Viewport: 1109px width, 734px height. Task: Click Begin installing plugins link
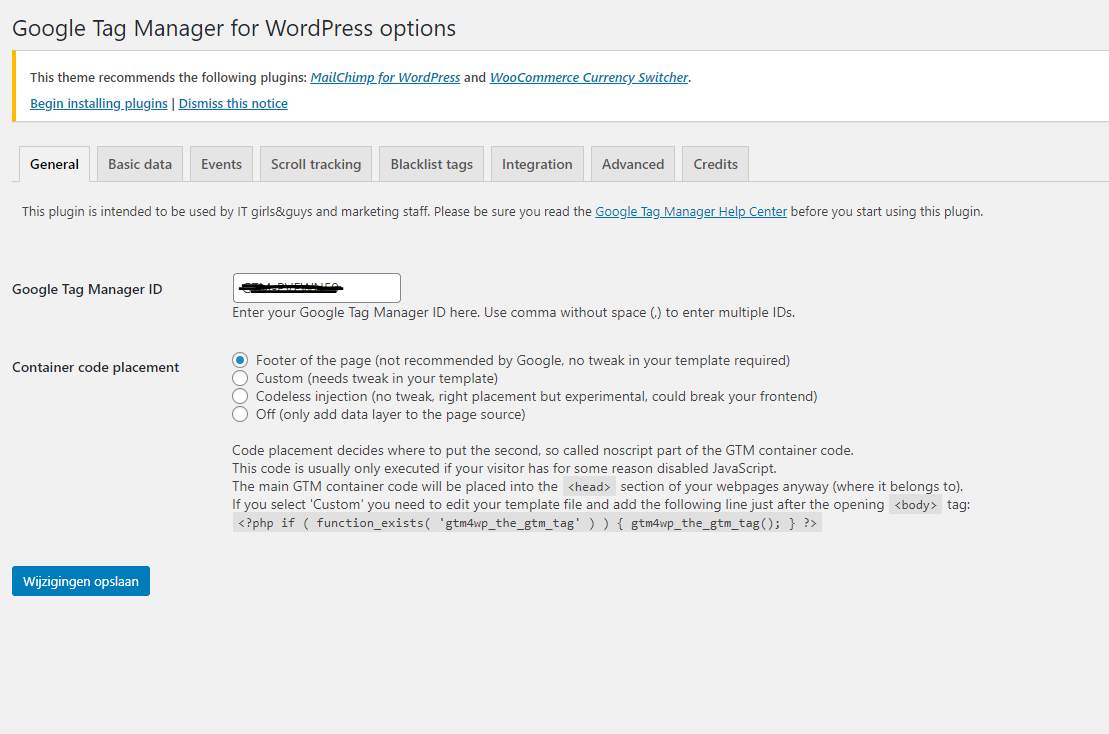click(99, 103)
